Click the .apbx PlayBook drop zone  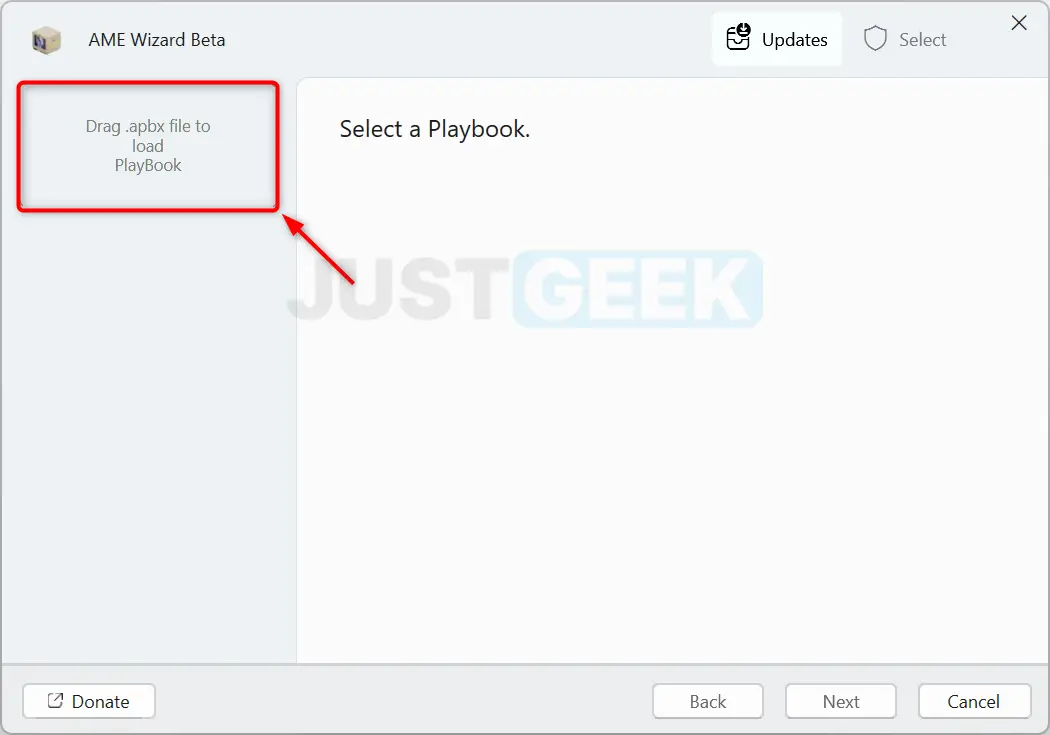pos(148,146)
